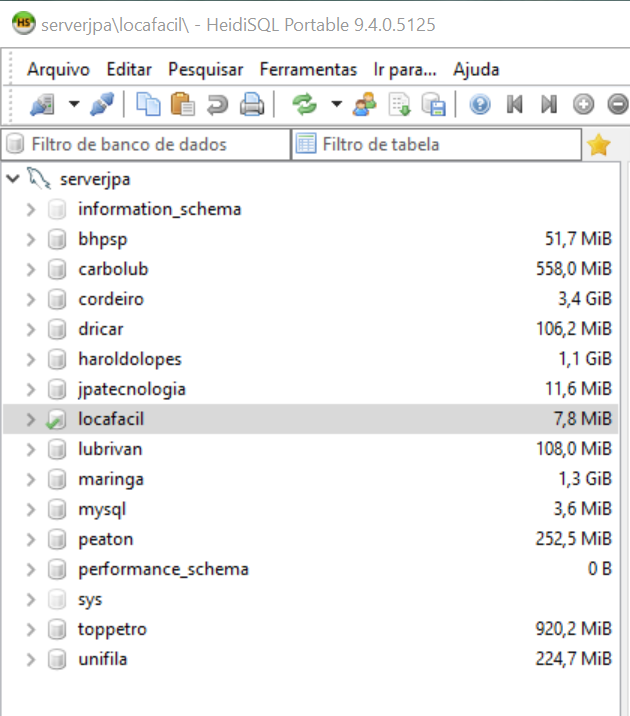Screen dimensions: 630x716
Task: Open the Ir para... menu
Action: pyautogui.click(x=405, y=69)
